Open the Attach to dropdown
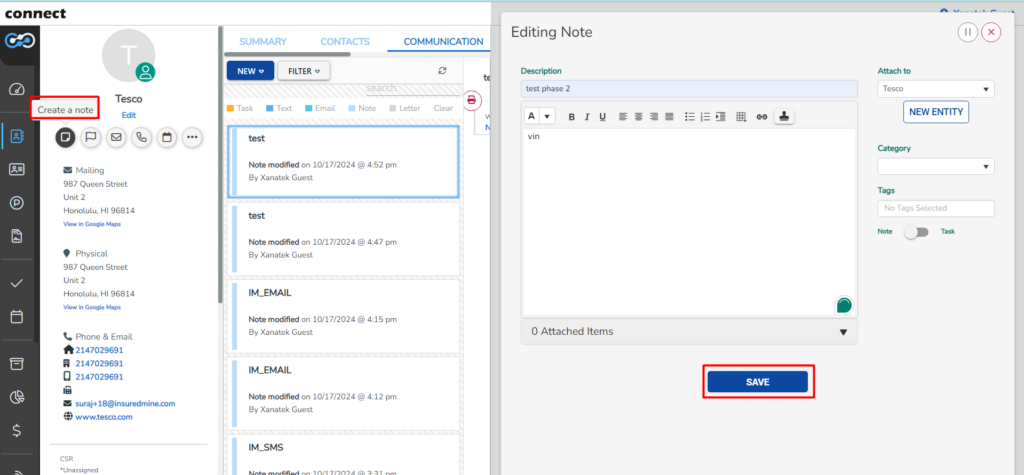The width and height of the screenshot is (1024, 475). point(935,89)
